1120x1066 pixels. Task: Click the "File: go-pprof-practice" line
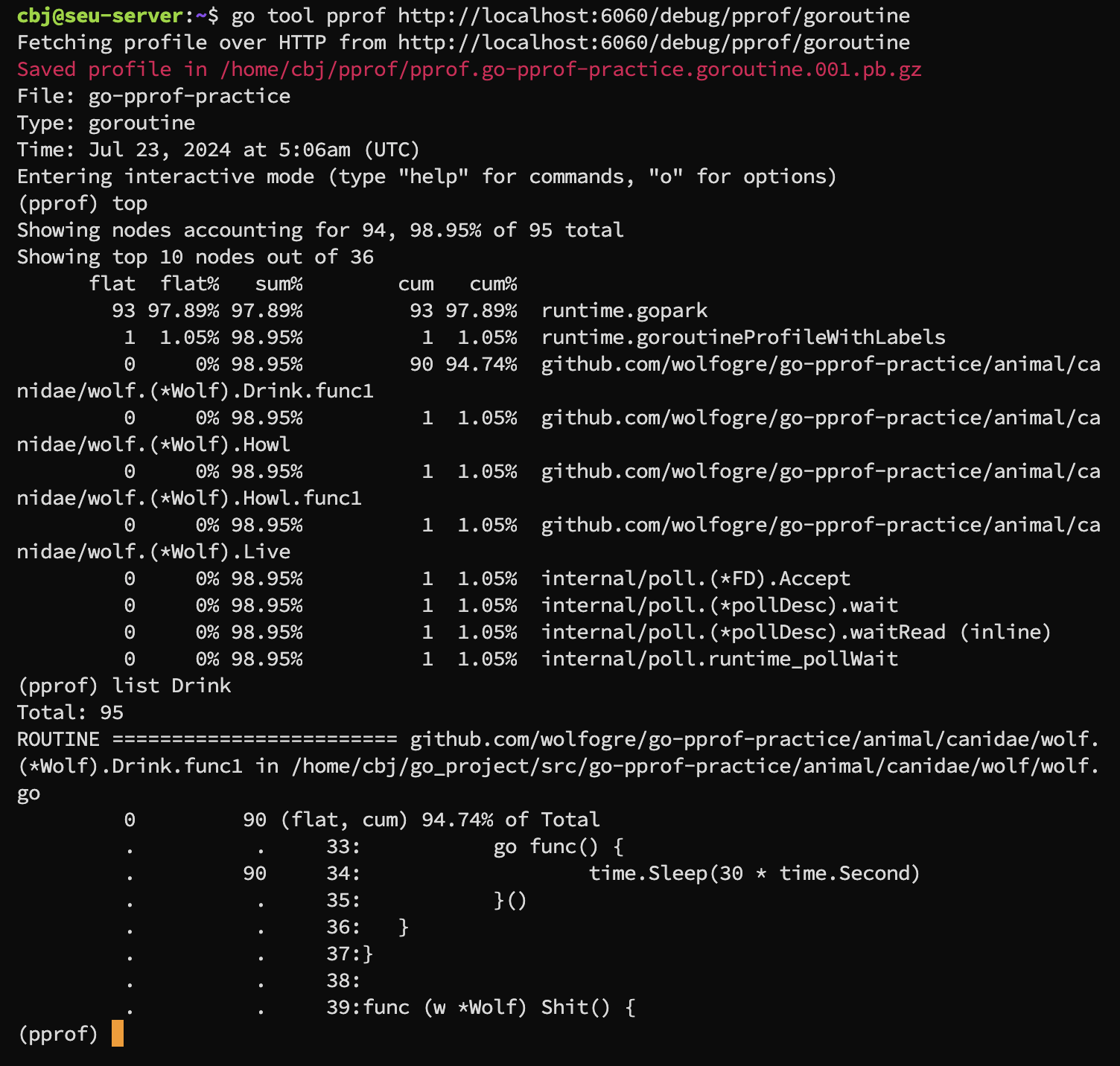point(153,96)
